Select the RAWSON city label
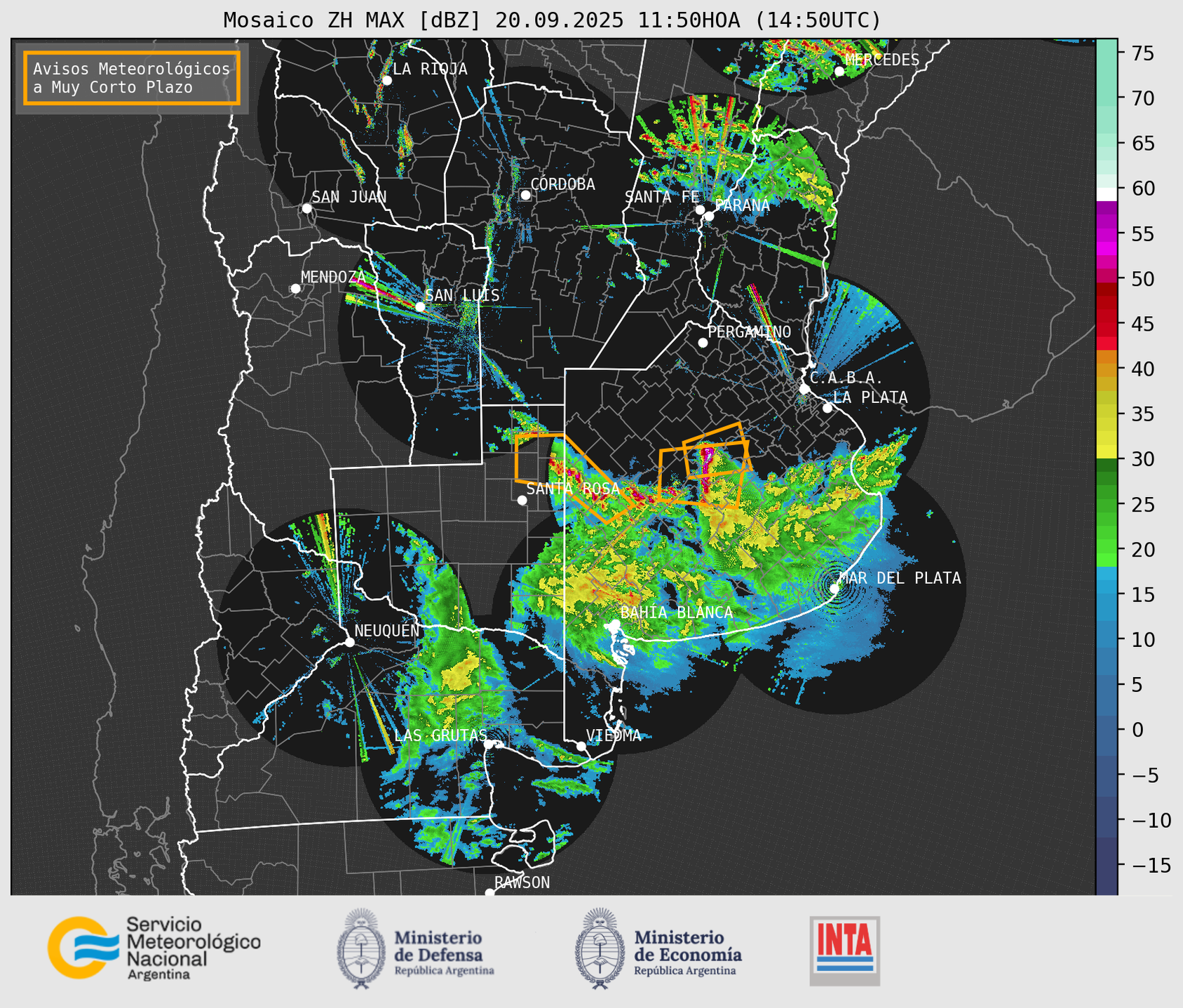Viewport: 1183px width, 1008px height. coord(522,883)
